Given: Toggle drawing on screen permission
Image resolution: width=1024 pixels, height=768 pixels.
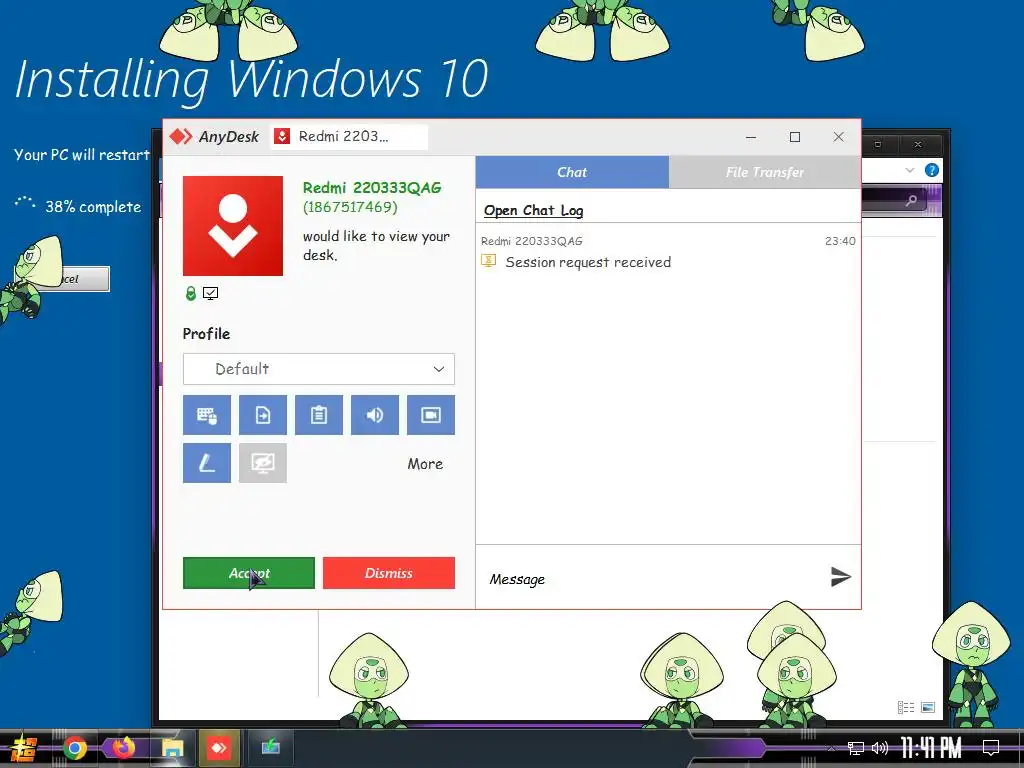Looking at the screenshot, I should [x=206, y=463].
